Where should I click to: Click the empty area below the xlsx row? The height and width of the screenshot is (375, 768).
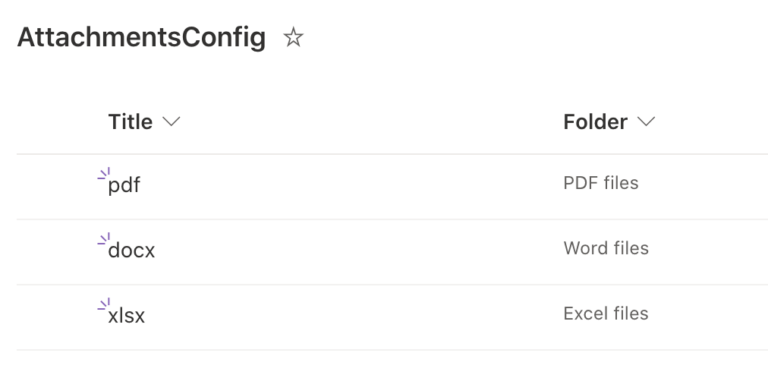tap(392, 363)
